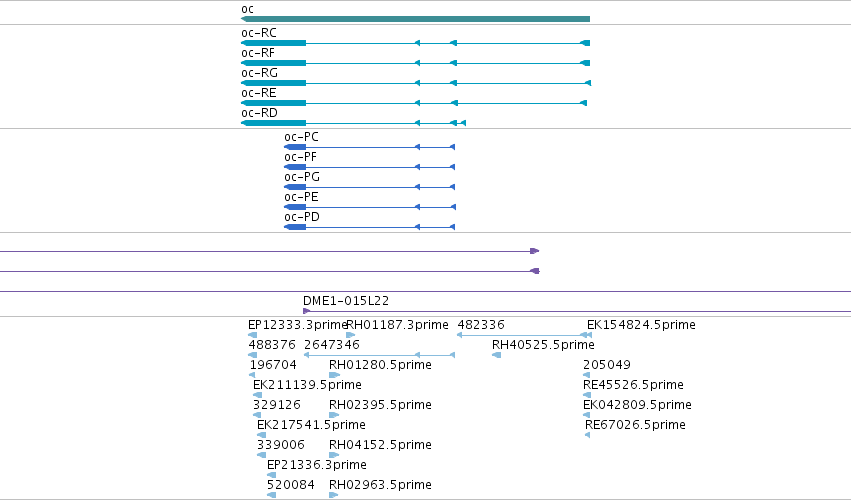Select EK217541.5prime feature label
Viewport: 851px width, 500px height.
[x=312, y=425]
